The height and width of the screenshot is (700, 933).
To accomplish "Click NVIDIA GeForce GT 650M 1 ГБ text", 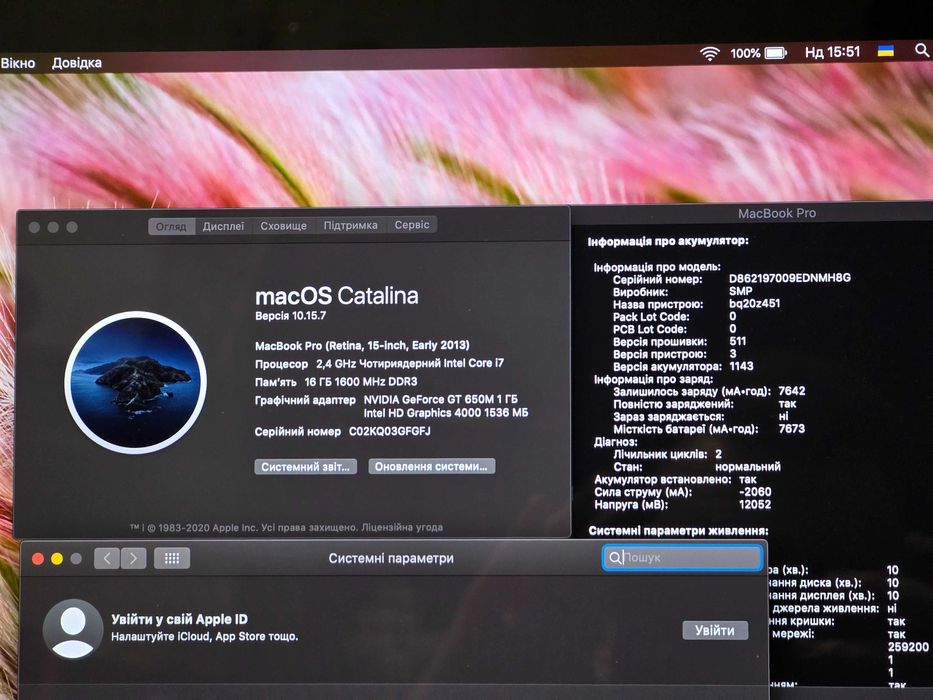I will [x=441, y=399].
